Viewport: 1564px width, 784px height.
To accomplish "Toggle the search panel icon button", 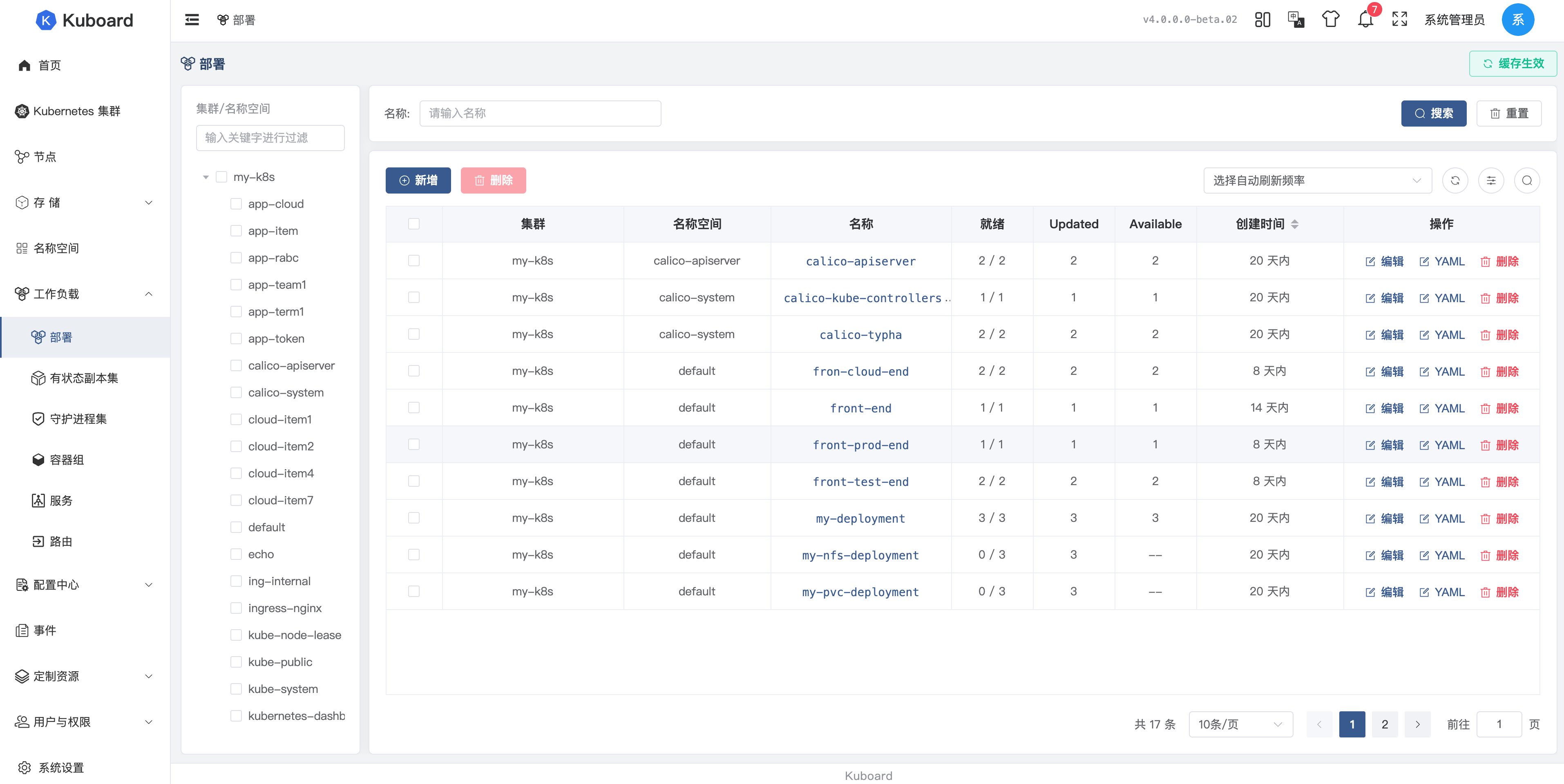I will pos(1526,181).
